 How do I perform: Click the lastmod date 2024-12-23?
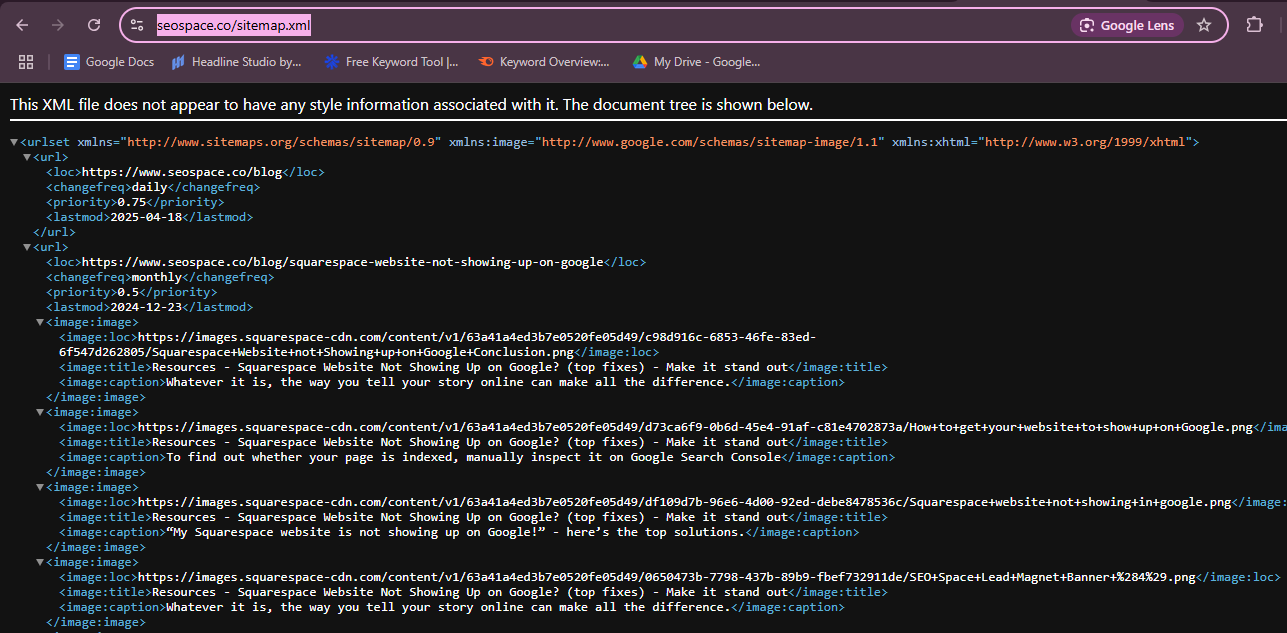coord(145,307)
